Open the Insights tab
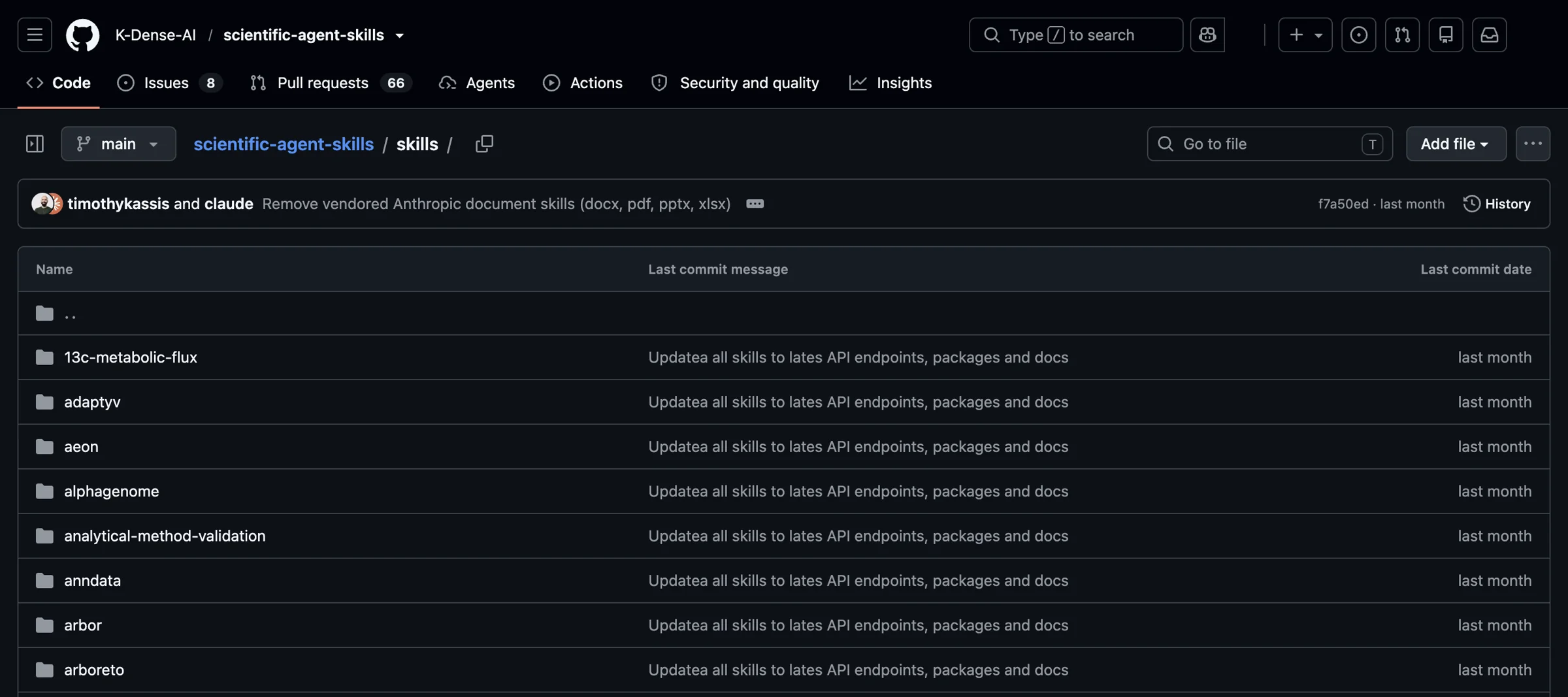Image resolution: width=1568 pixels, height=697 pixels. 890,83
